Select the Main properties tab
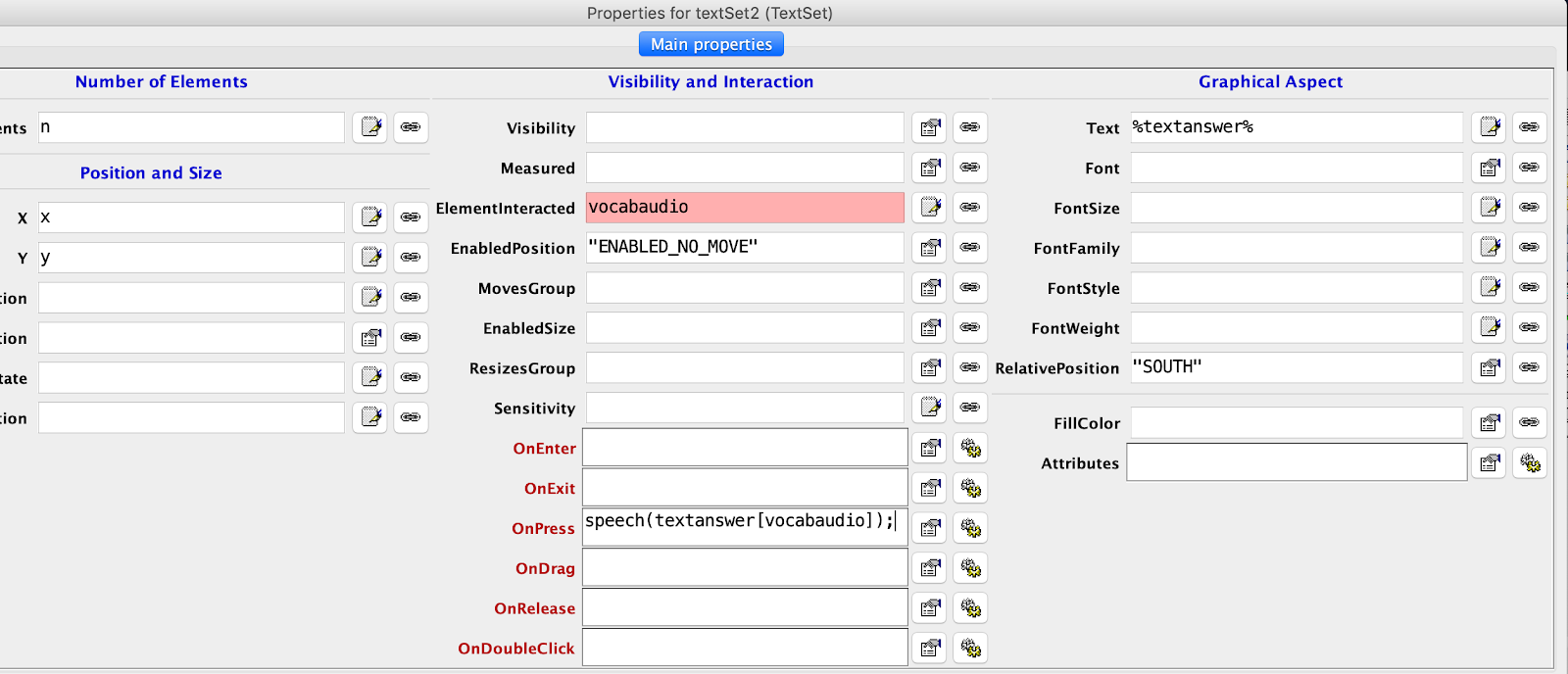 pos(710,44)
